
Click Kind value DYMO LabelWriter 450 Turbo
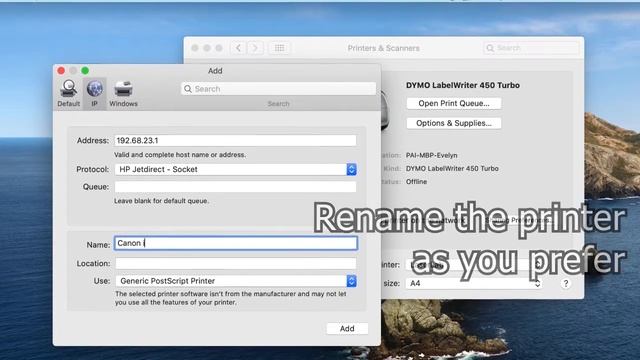pyautogui.click(x=452, y=169)
